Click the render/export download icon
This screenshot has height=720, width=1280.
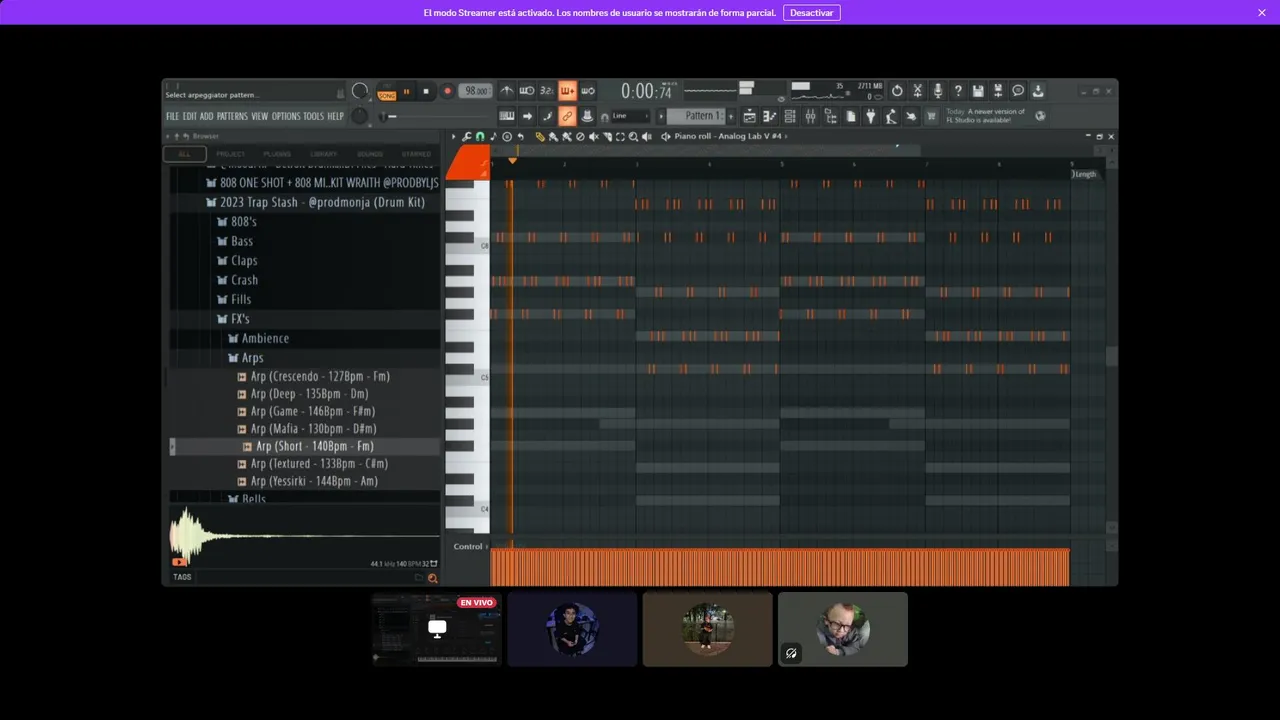[x=1038, y=91]
